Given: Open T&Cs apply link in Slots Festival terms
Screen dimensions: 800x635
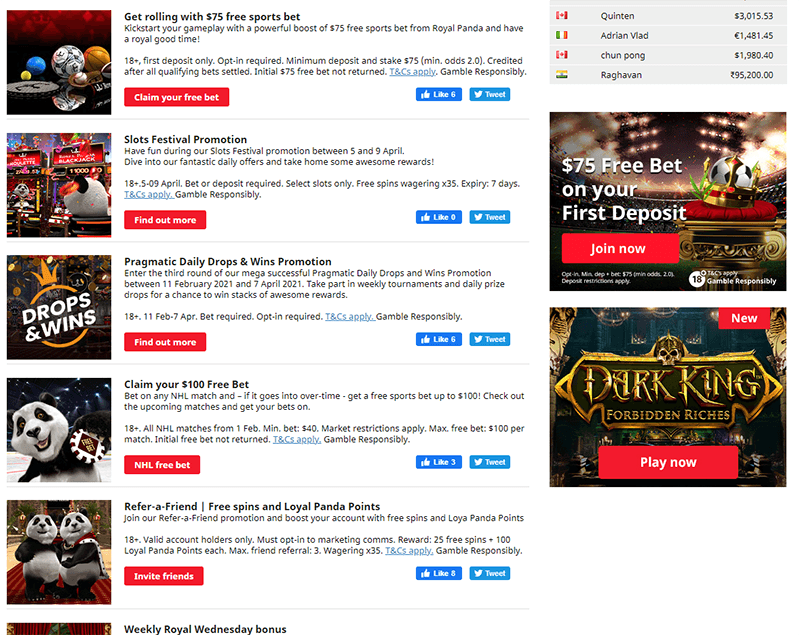Looking at the screenshot, I should 148,195.
